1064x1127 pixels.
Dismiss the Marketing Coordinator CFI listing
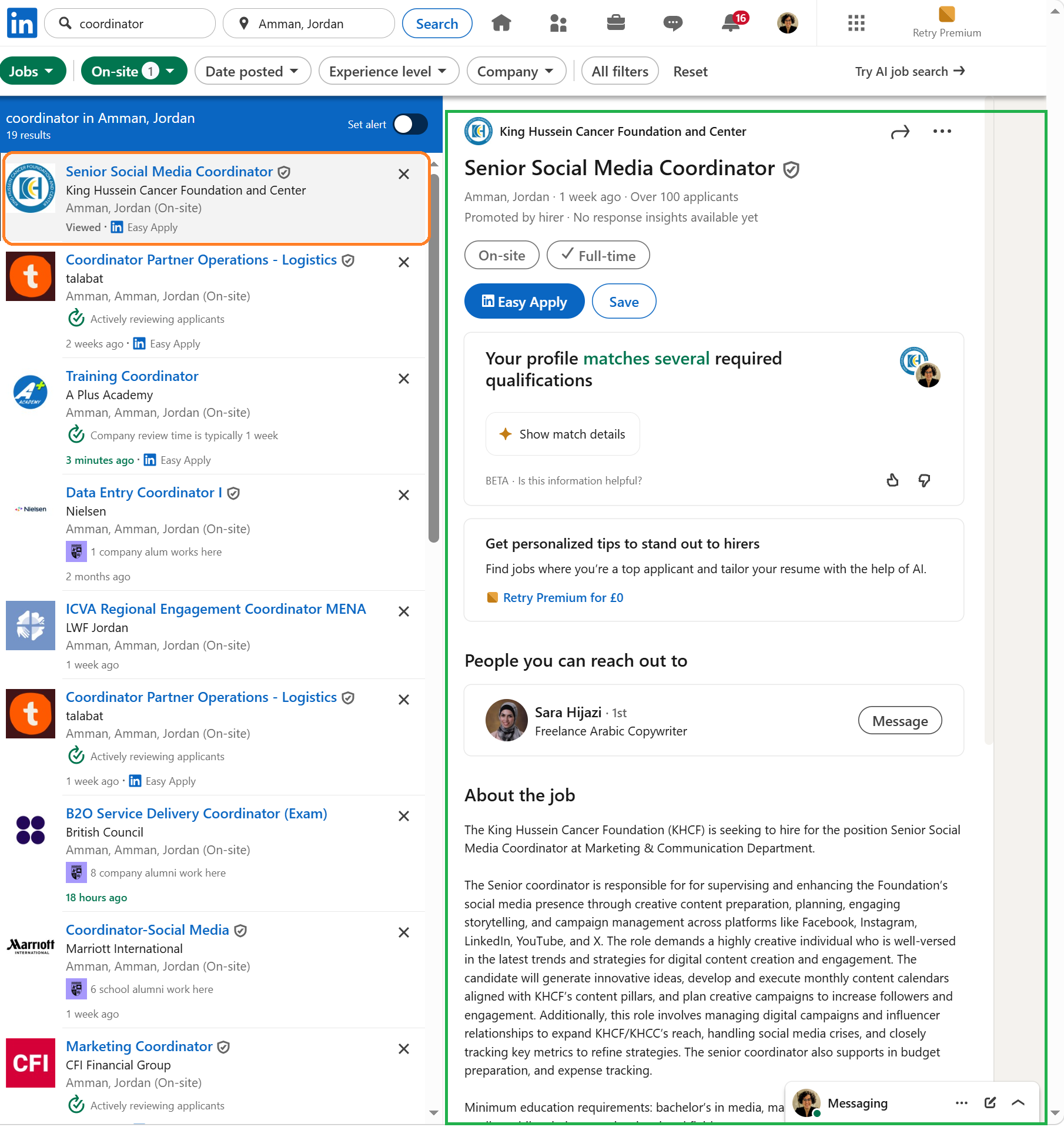tap(404, 1049)
